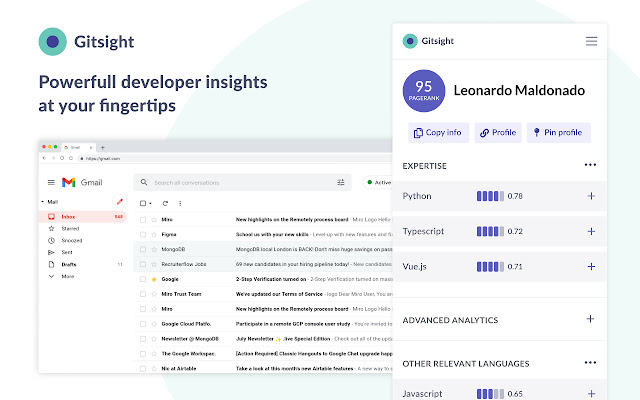The image size is (640, 400).
Task: Open the Drafts folder
Action: click(69, 264)
